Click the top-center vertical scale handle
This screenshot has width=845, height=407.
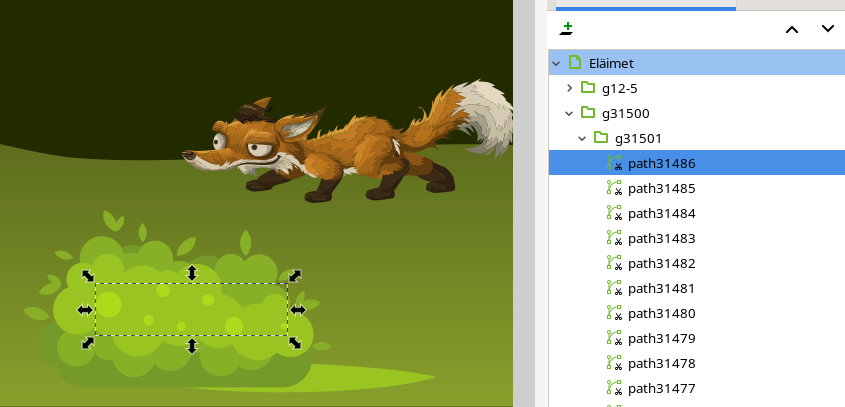pyautogui.click(x=192, y=273)
